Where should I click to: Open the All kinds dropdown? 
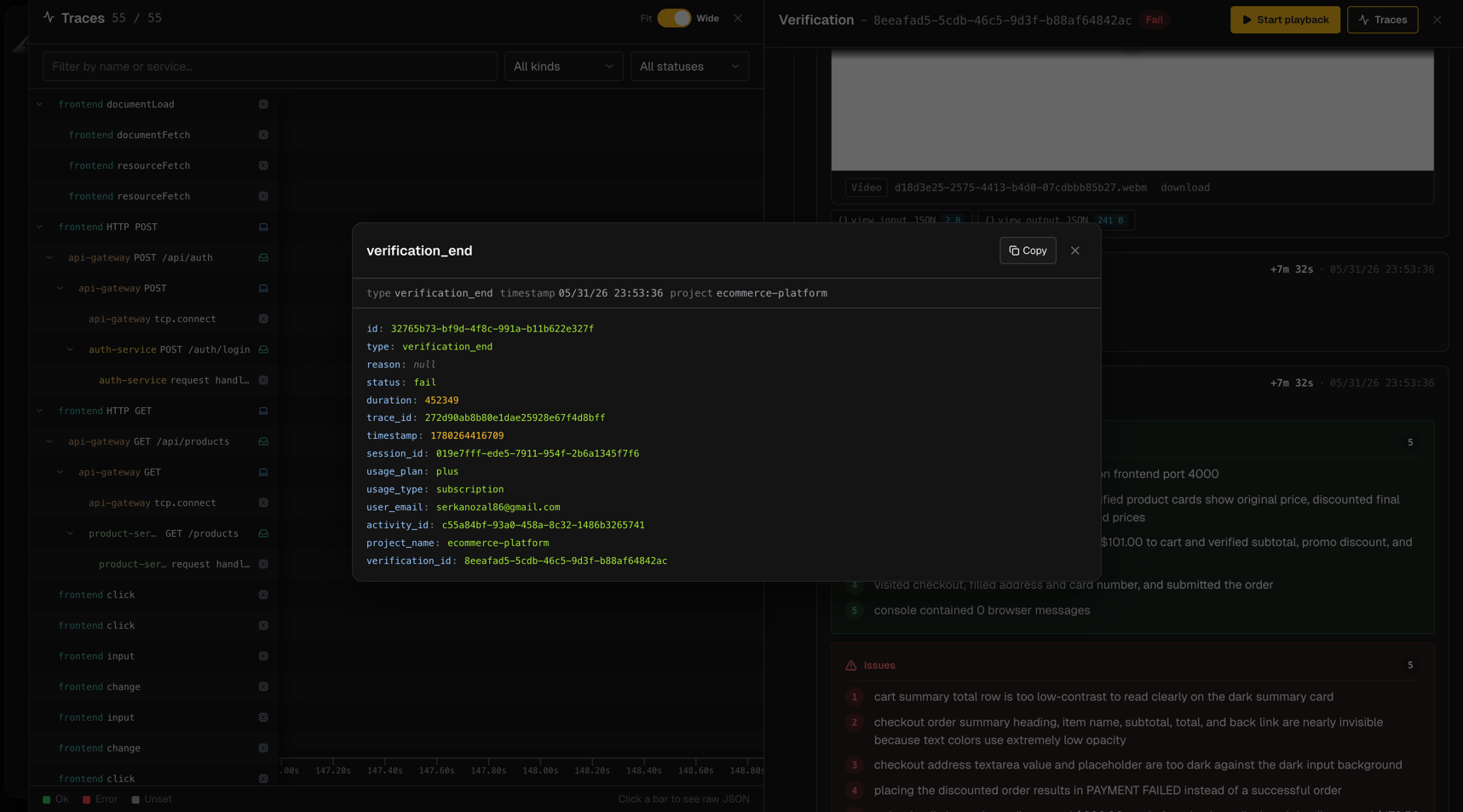563,66
